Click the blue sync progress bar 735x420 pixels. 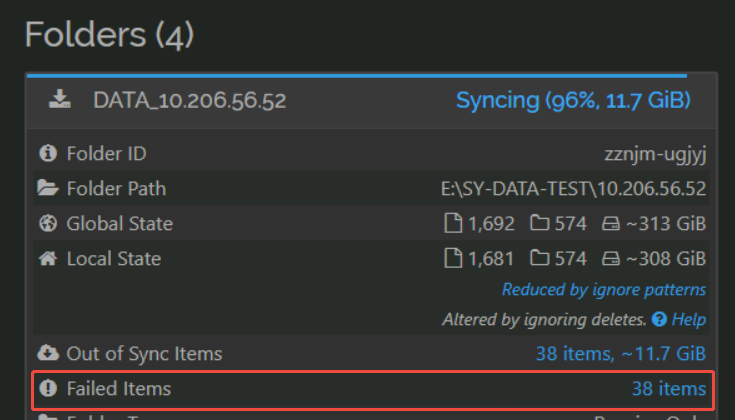click(357, 75)
